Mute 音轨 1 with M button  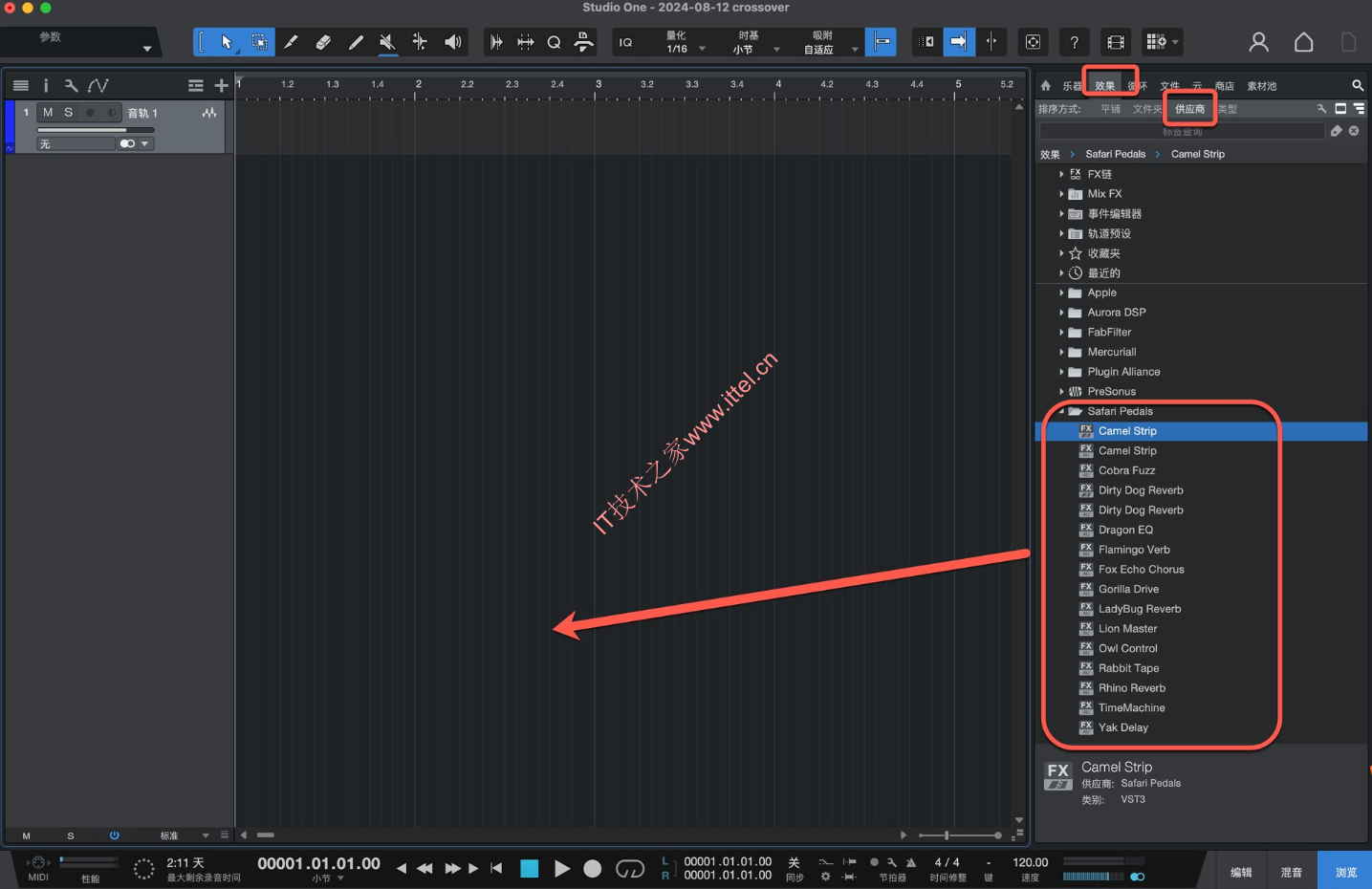pos(48,113)
